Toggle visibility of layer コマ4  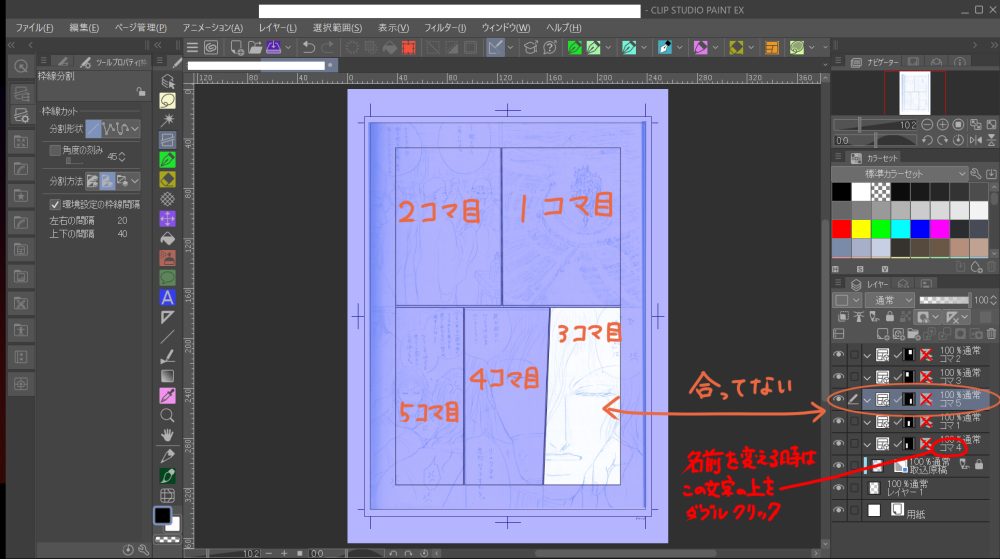pos(839,444)
